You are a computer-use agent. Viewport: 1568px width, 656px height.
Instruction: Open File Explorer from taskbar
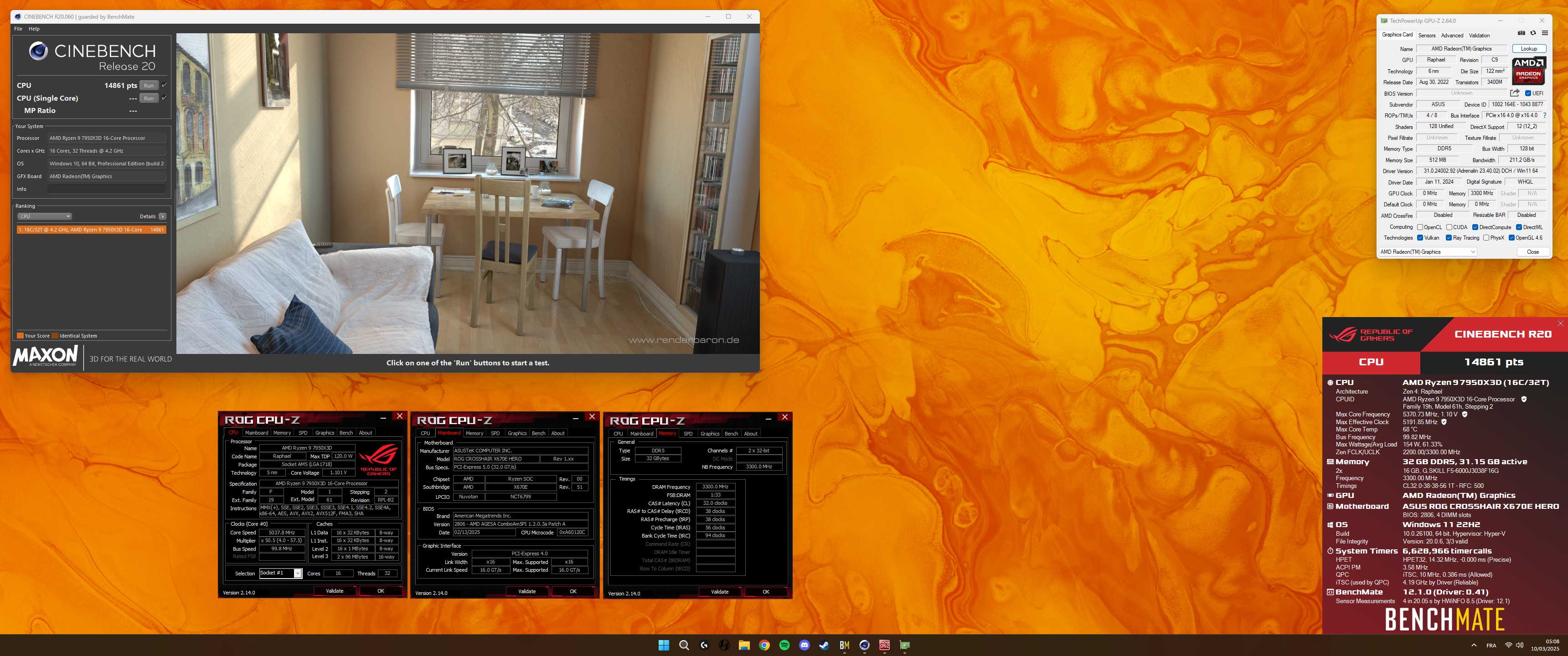coord(744,645)
